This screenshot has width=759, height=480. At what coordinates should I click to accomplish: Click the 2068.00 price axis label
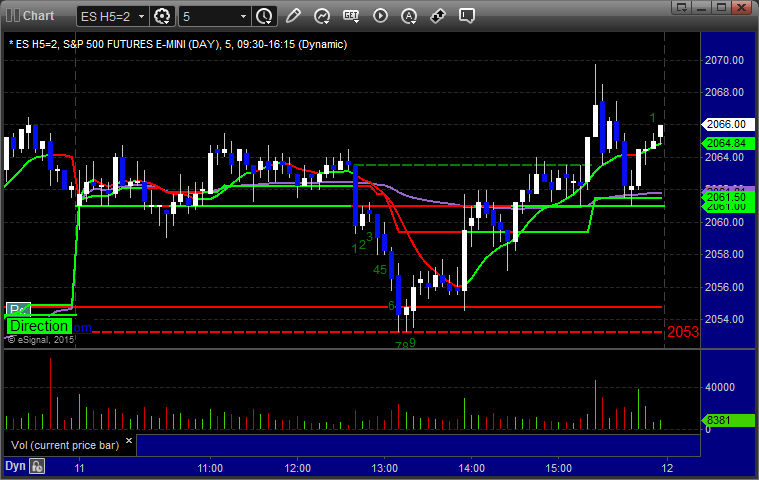(x=724, y=92)
